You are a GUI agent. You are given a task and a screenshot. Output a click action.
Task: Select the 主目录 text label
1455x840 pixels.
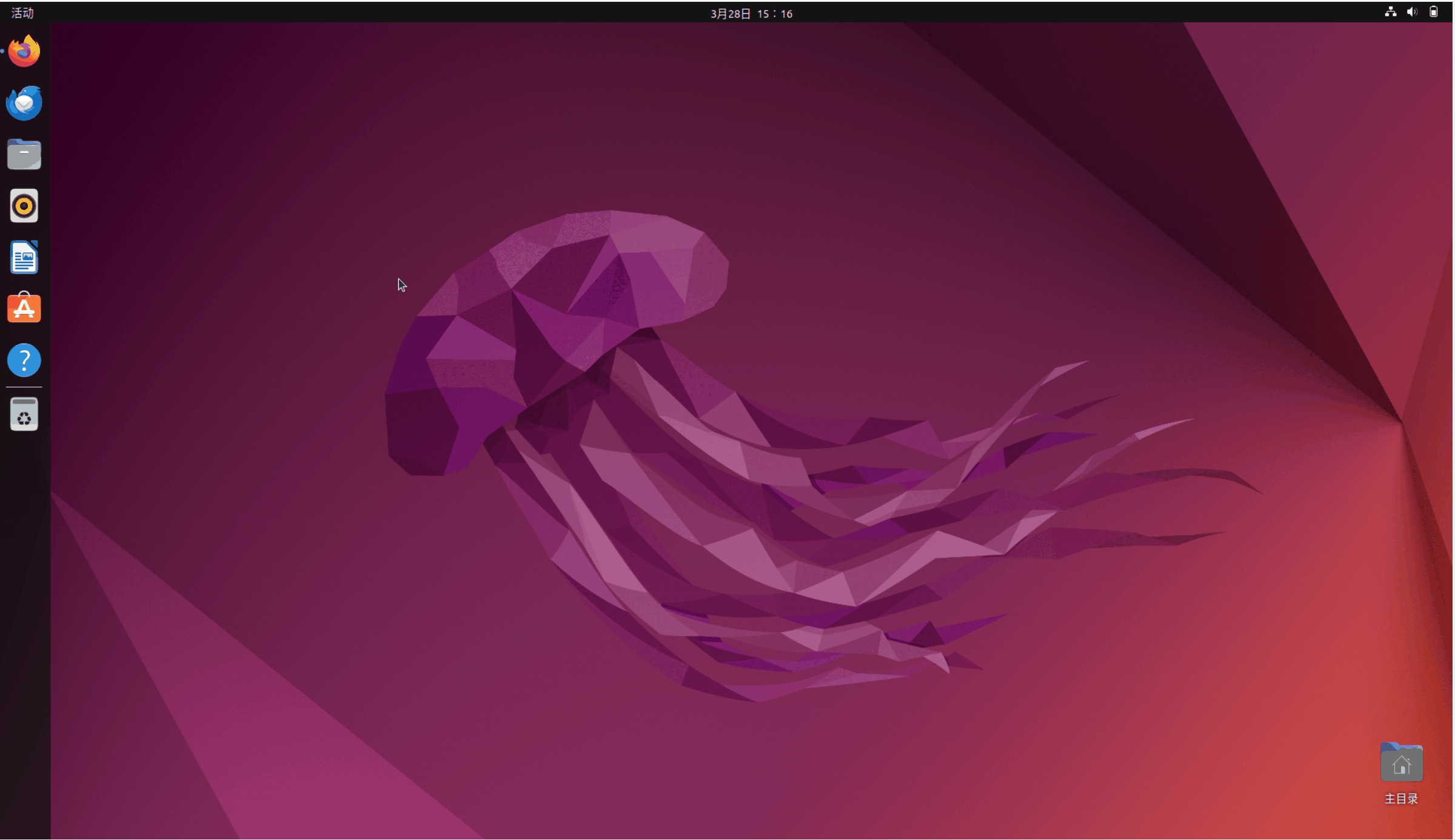point(1401,799)
